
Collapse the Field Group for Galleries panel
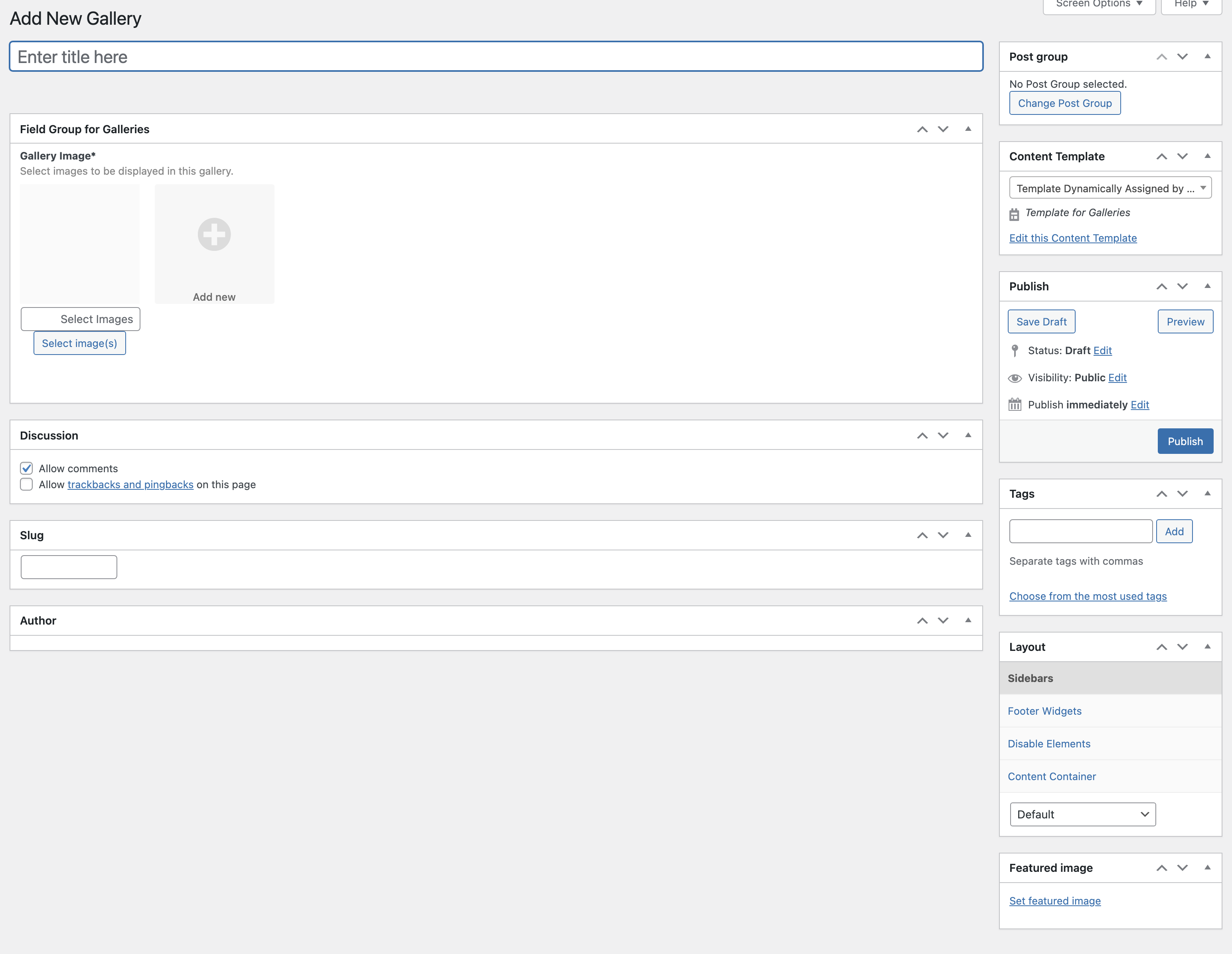tap(968, 129)
